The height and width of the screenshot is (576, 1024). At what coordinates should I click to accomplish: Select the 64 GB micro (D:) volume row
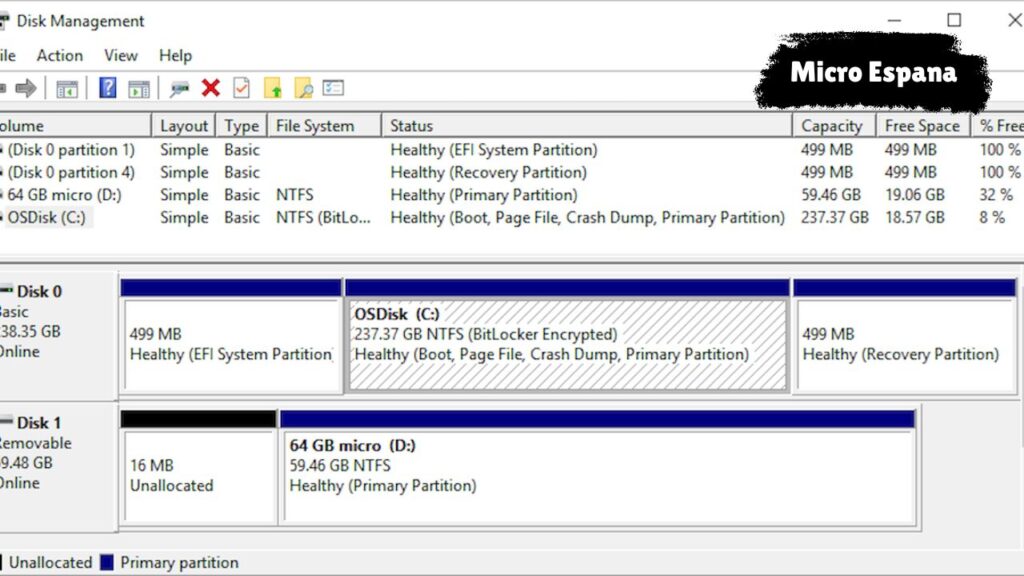click(x=64, y=195)
